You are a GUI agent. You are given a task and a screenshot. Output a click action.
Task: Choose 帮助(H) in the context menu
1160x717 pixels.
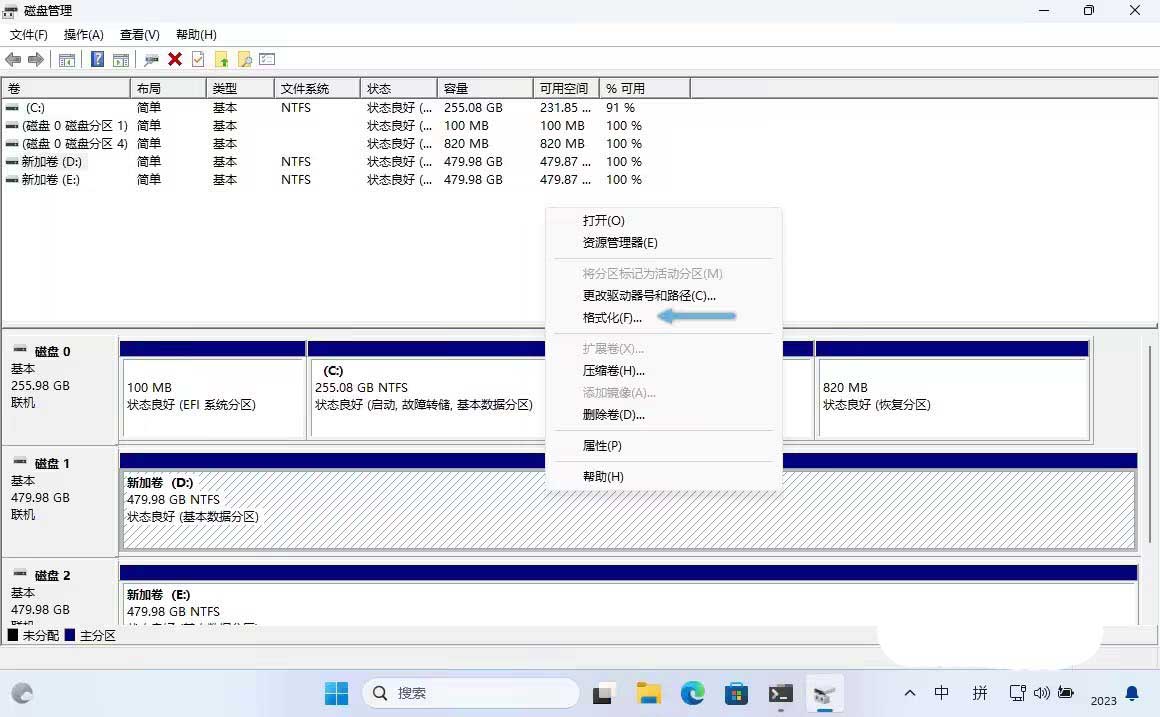[x=664, y=477]
